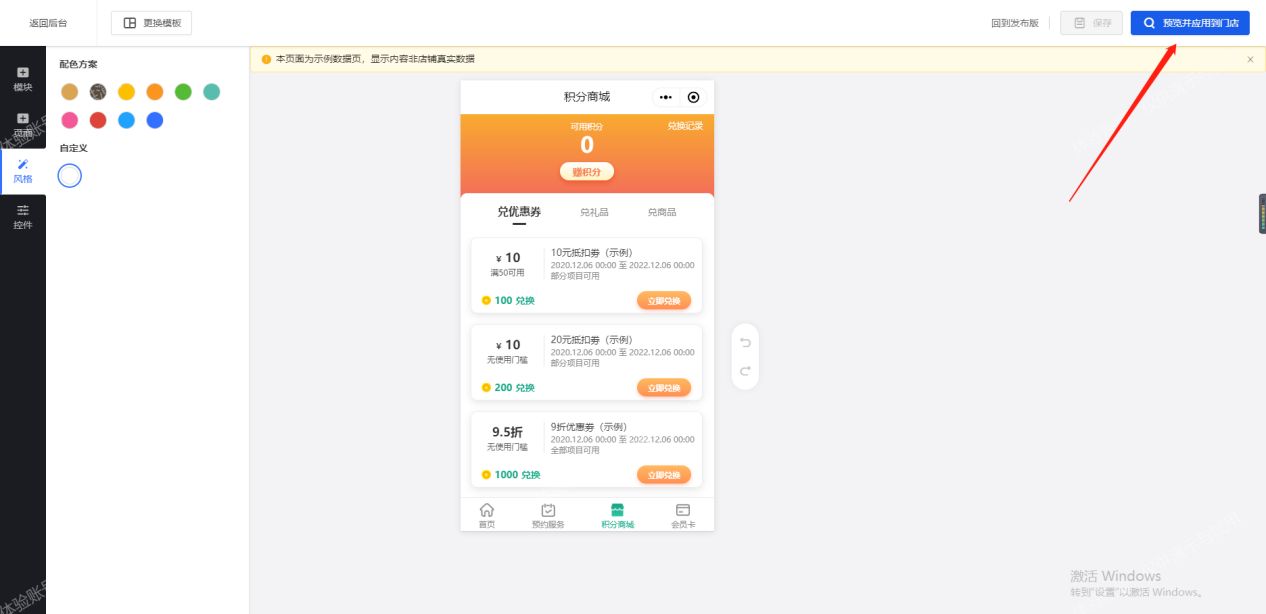The height and width of the screenshot is (614, 1266).
Task: Tap 赚积分 in the orange banner
Action: (x=586, y=171)
